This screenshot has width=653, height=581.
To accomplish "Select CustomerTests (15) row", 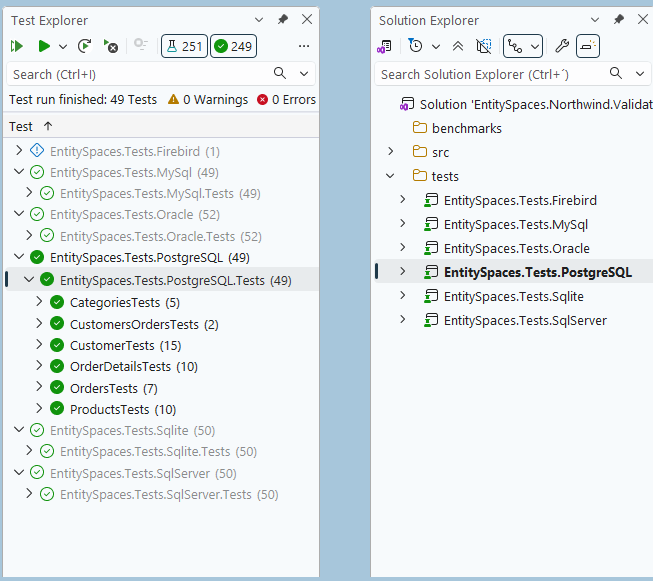I will [x=125, y=345].
